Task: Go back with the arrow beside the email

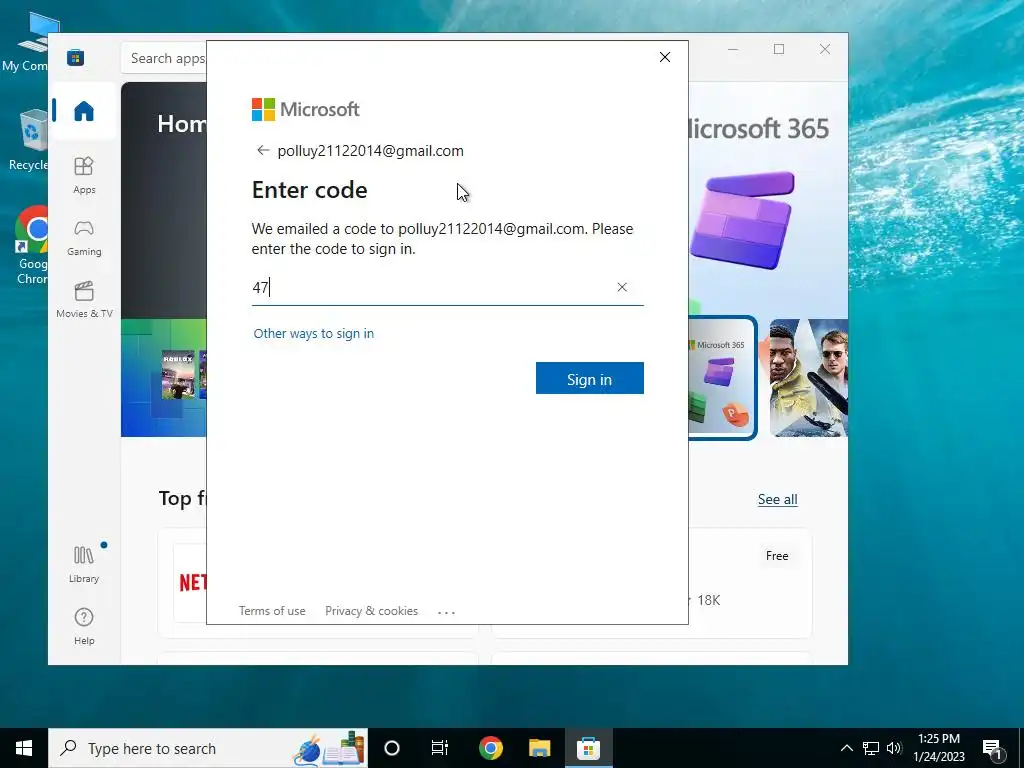Action: 263,150
